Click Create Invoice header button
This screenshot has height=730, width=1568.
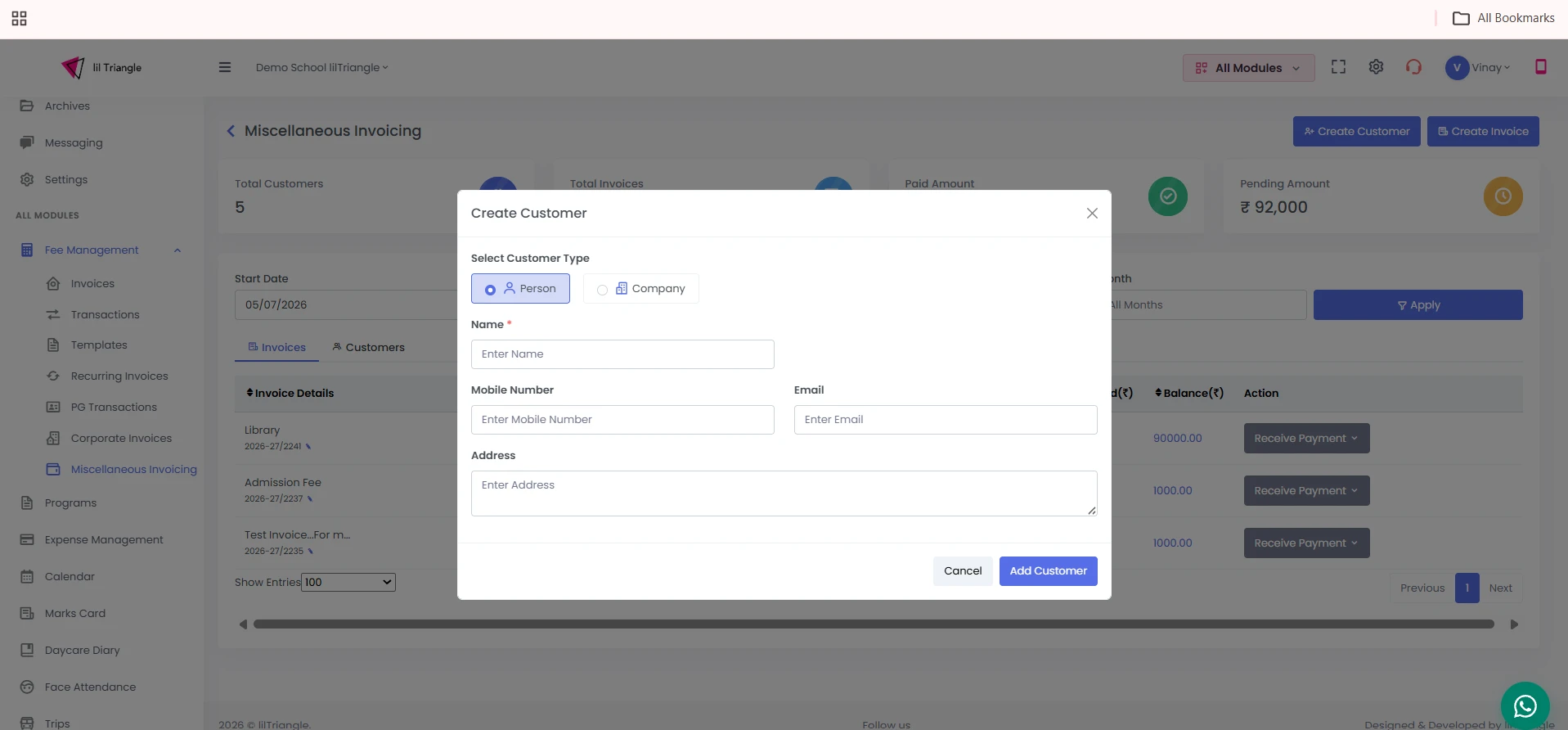(1483, 131)
